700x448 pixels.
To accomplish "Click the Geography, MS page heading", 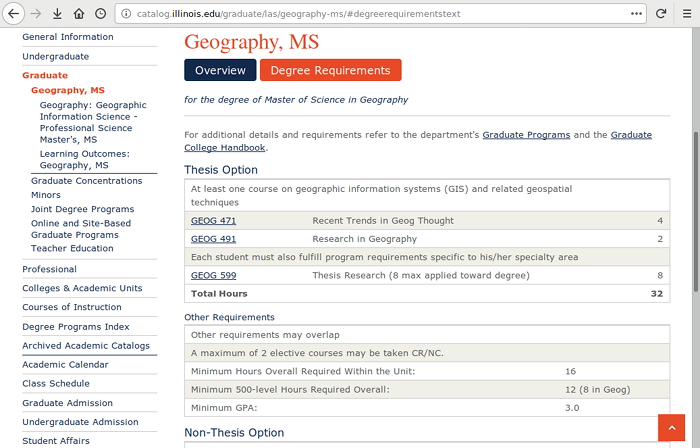I will (251, 42).
